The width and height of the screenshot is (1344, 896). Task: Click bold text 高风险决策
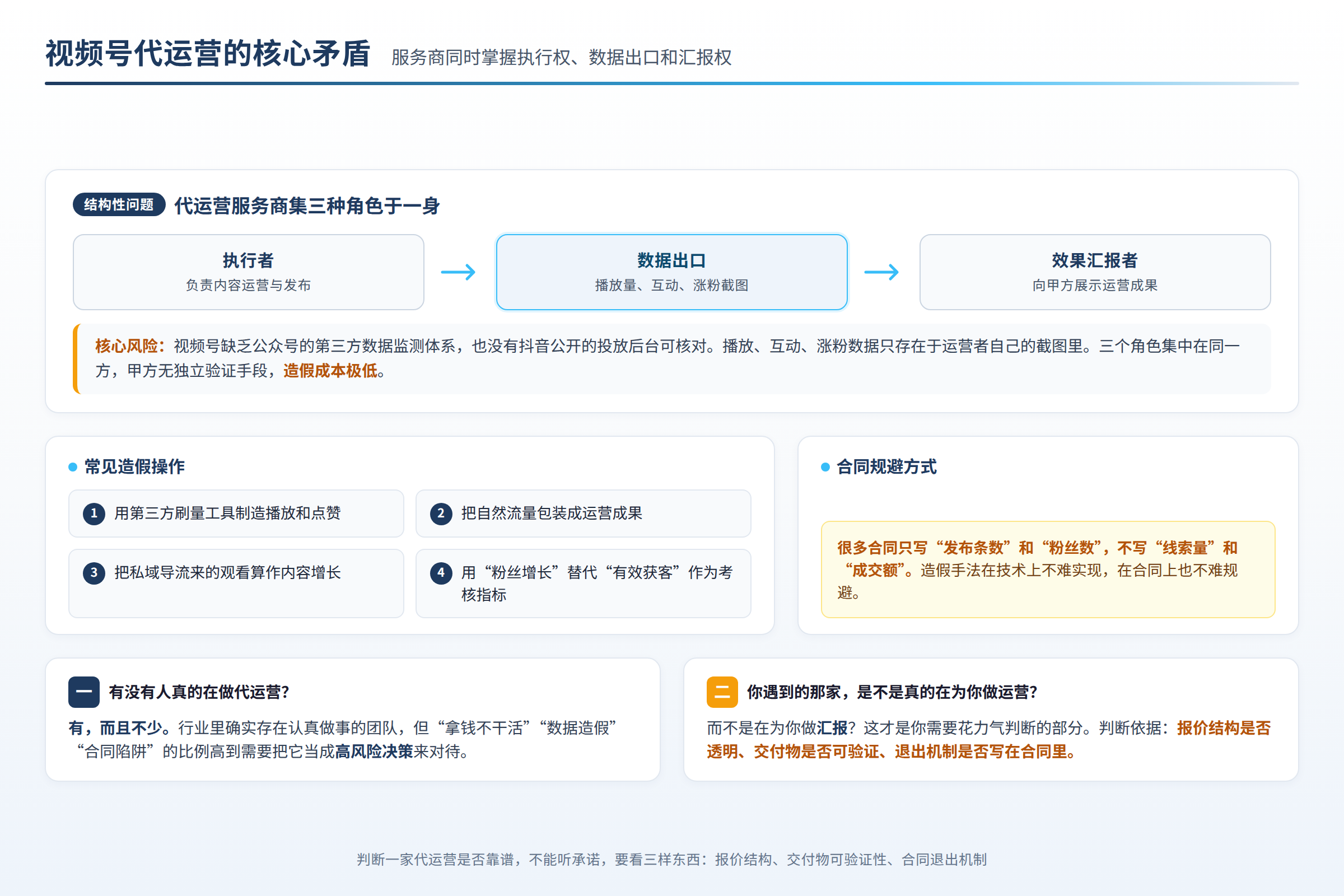coord(374,752)
